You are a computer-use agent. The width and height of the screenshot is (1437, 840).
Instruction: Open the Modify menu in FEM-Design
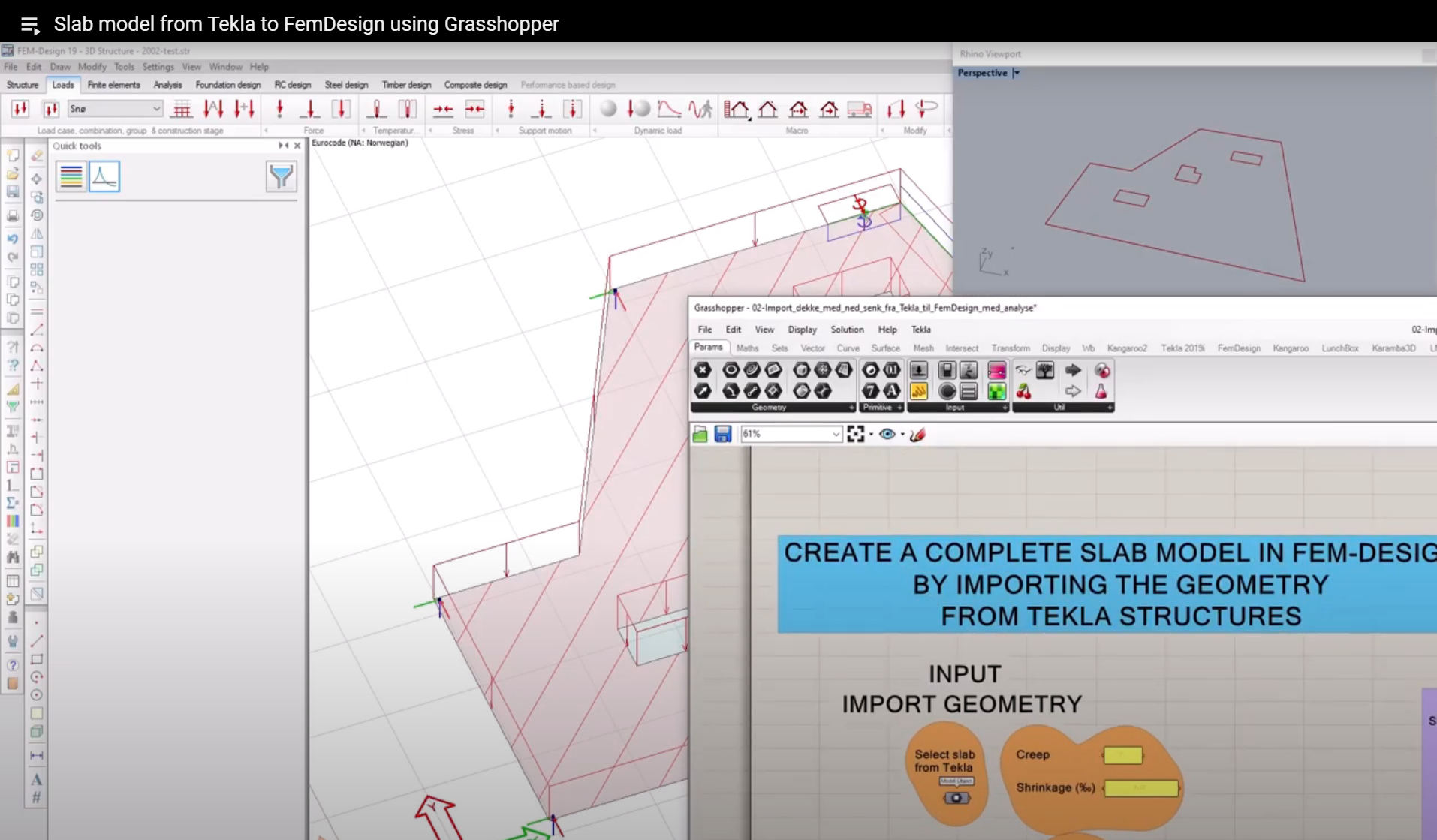click(92, 67)
